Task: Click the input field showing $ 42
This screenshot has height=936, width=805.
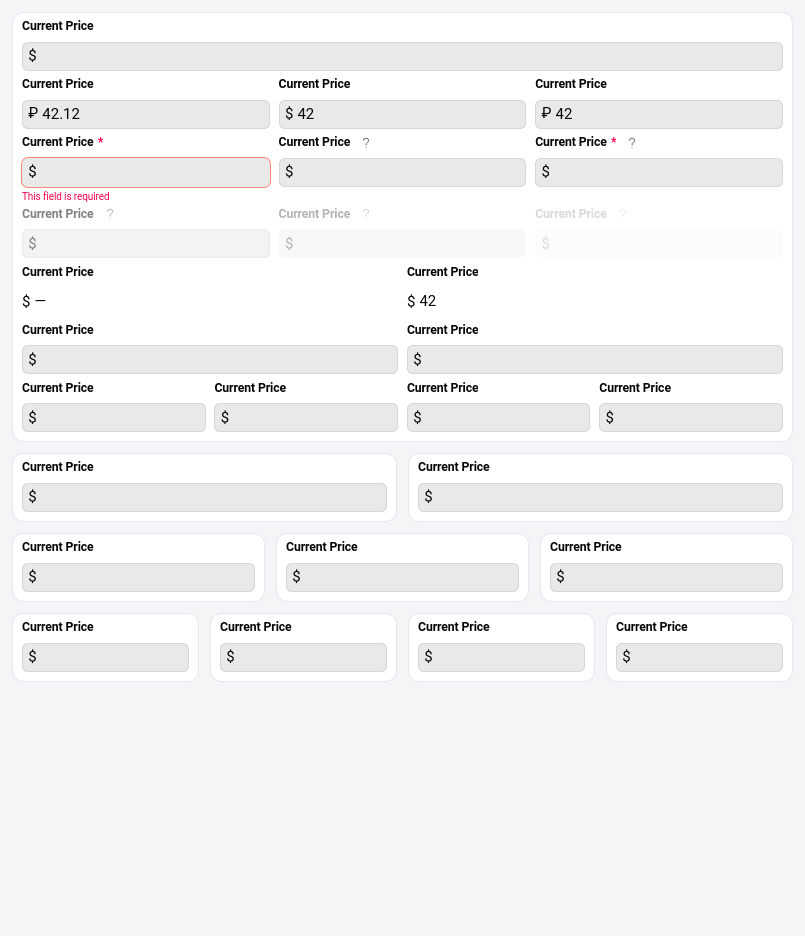Action: pos(402,114)
